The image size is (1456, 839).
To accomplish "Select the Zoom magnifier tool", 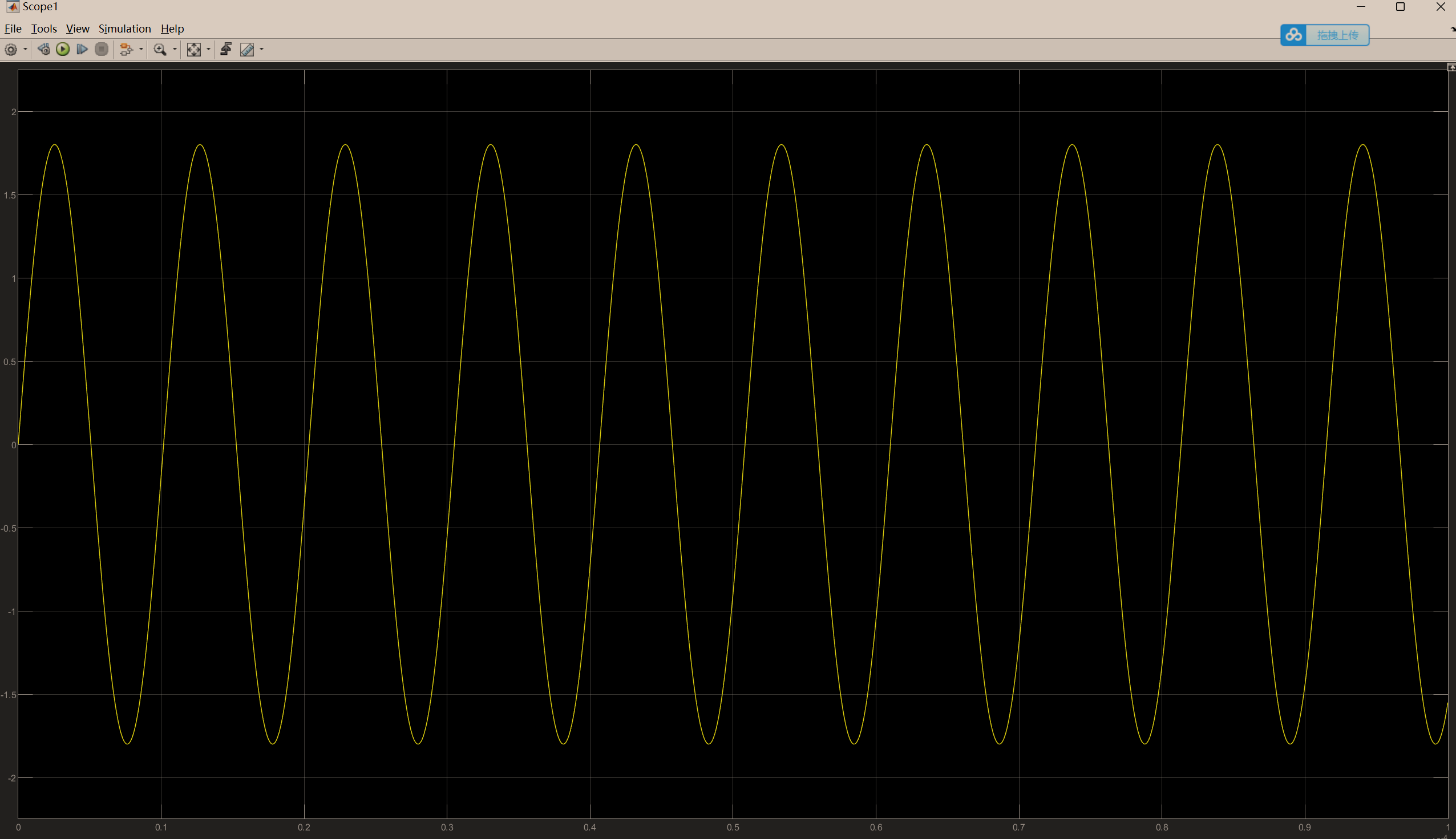I will [160, 50].
